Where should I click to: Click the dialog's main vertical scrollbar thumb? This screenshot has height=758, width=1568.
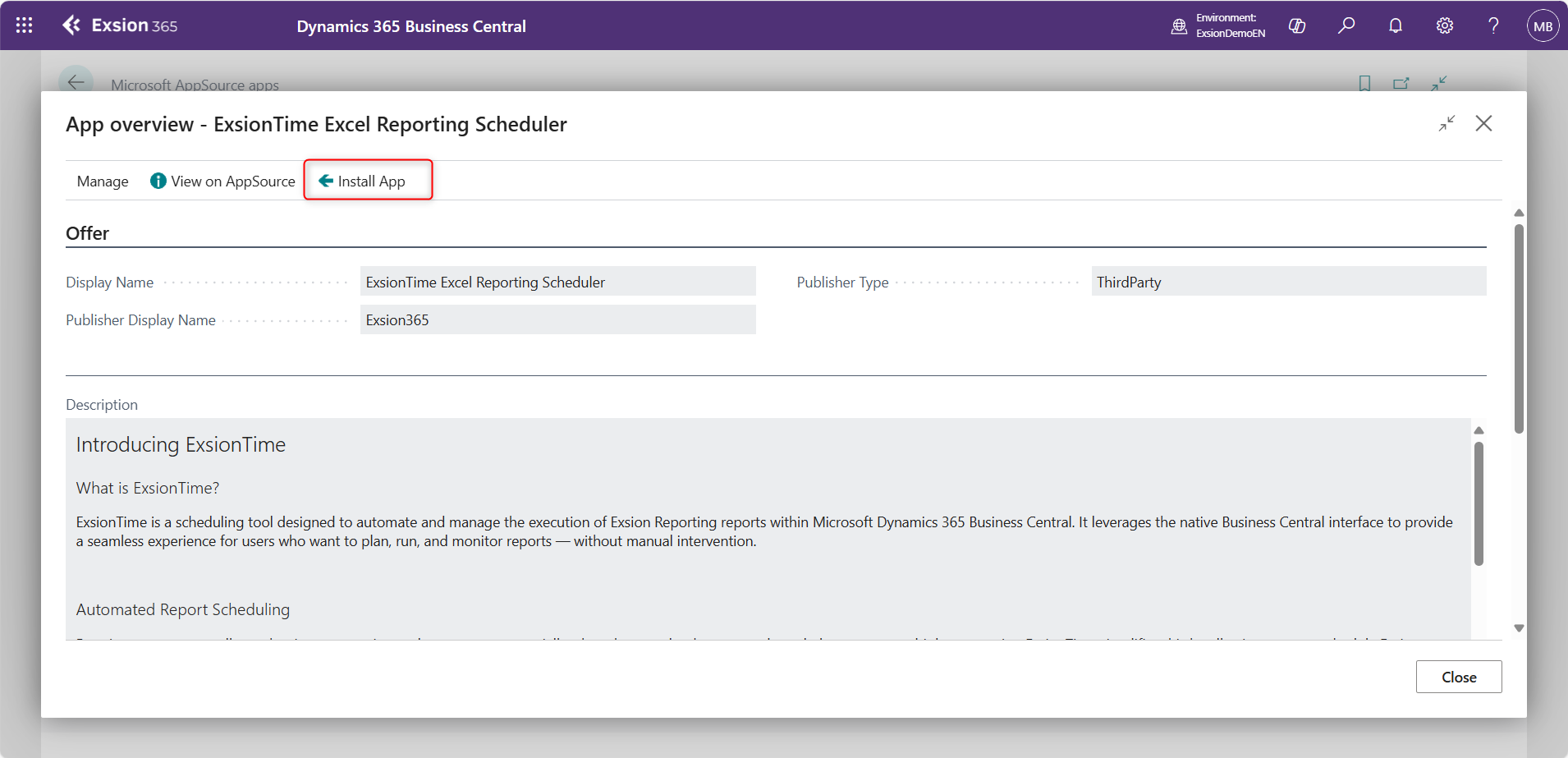pyautogui.click(x=1519, y=328)
